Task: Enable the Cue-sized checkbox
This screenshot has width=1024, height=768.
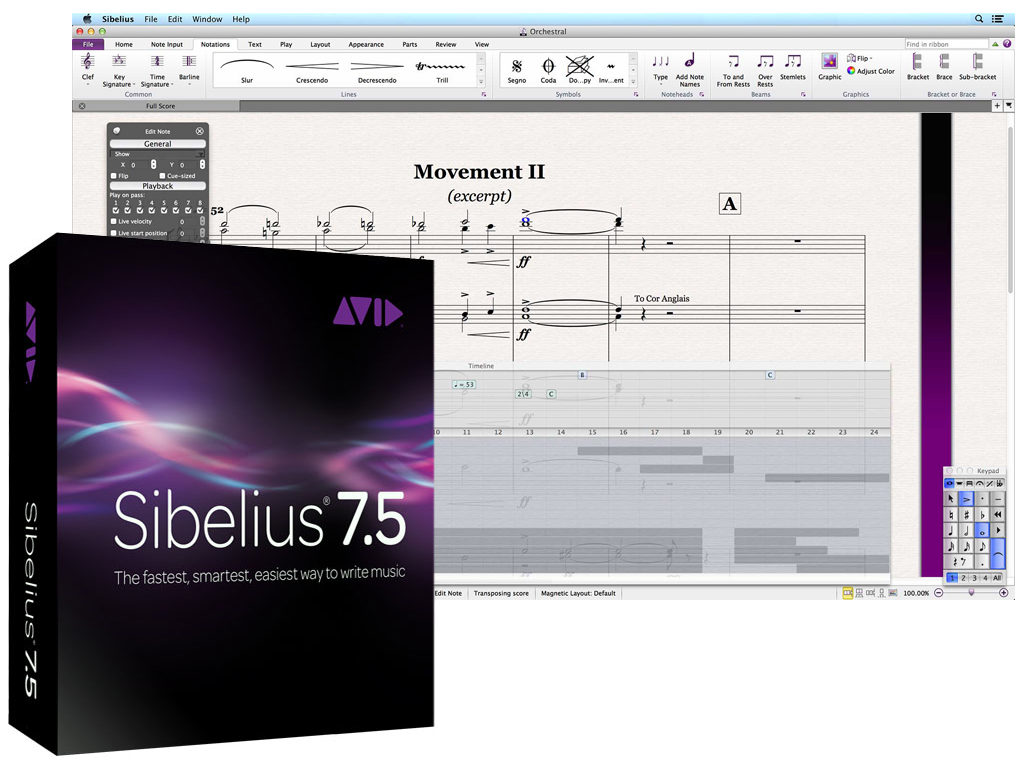Action: click(x=162, y=176)
